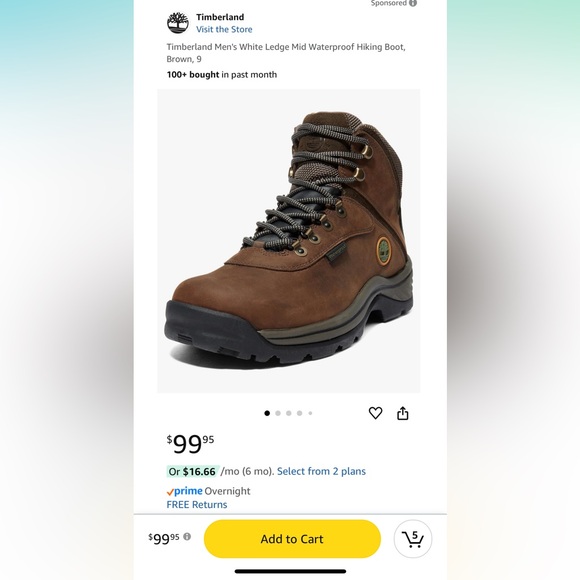Tap the Timberland brand name
Screen dimensions: 580x580
pos(220,17)
